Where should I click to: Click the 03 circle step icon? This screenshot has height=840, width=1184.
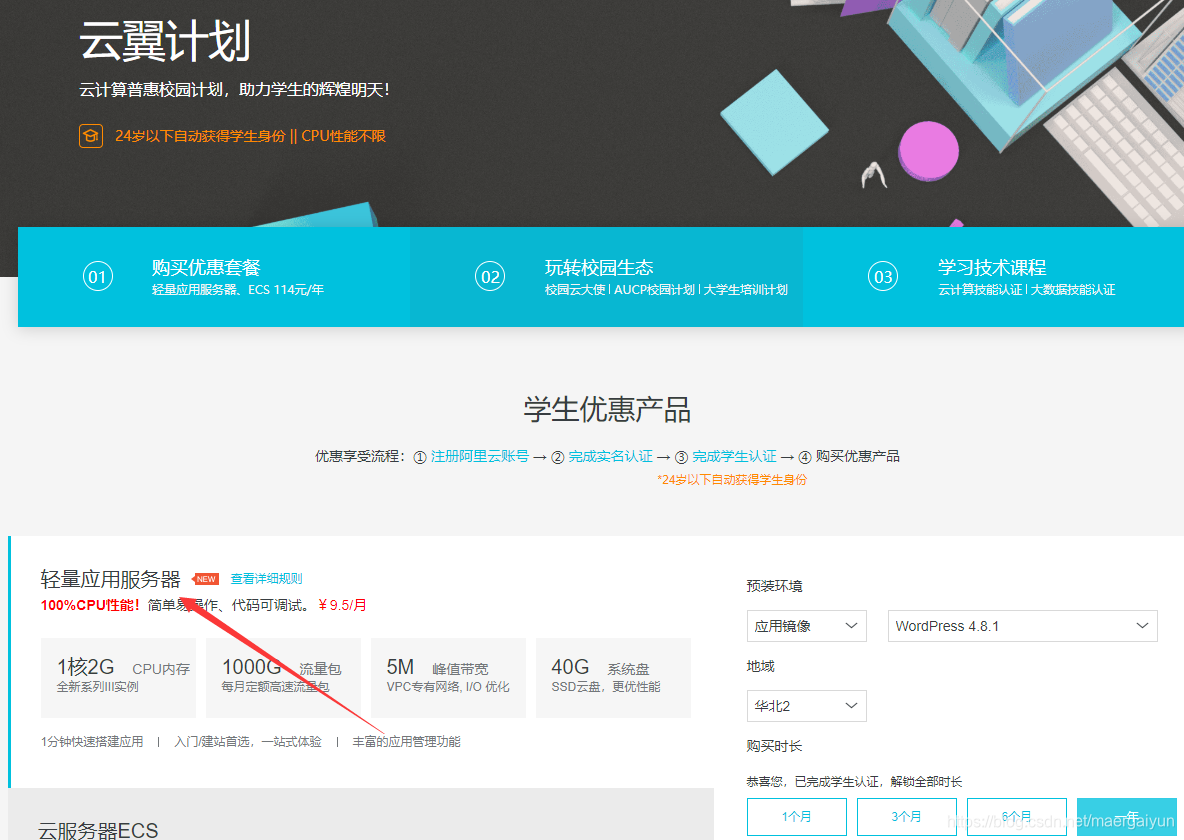point(883,276)
